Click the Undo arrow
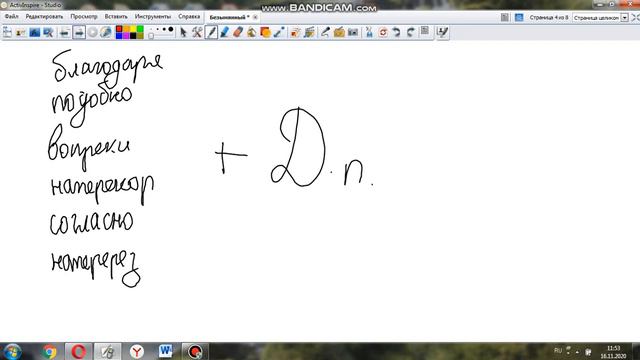Viewport: 640px width, 360px height. 396,32
